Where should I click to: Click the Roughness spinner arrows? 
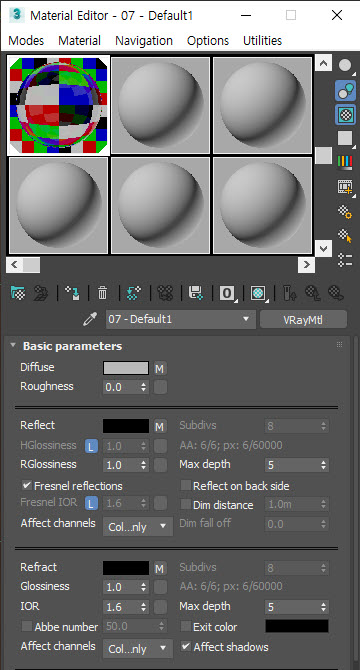143,387
